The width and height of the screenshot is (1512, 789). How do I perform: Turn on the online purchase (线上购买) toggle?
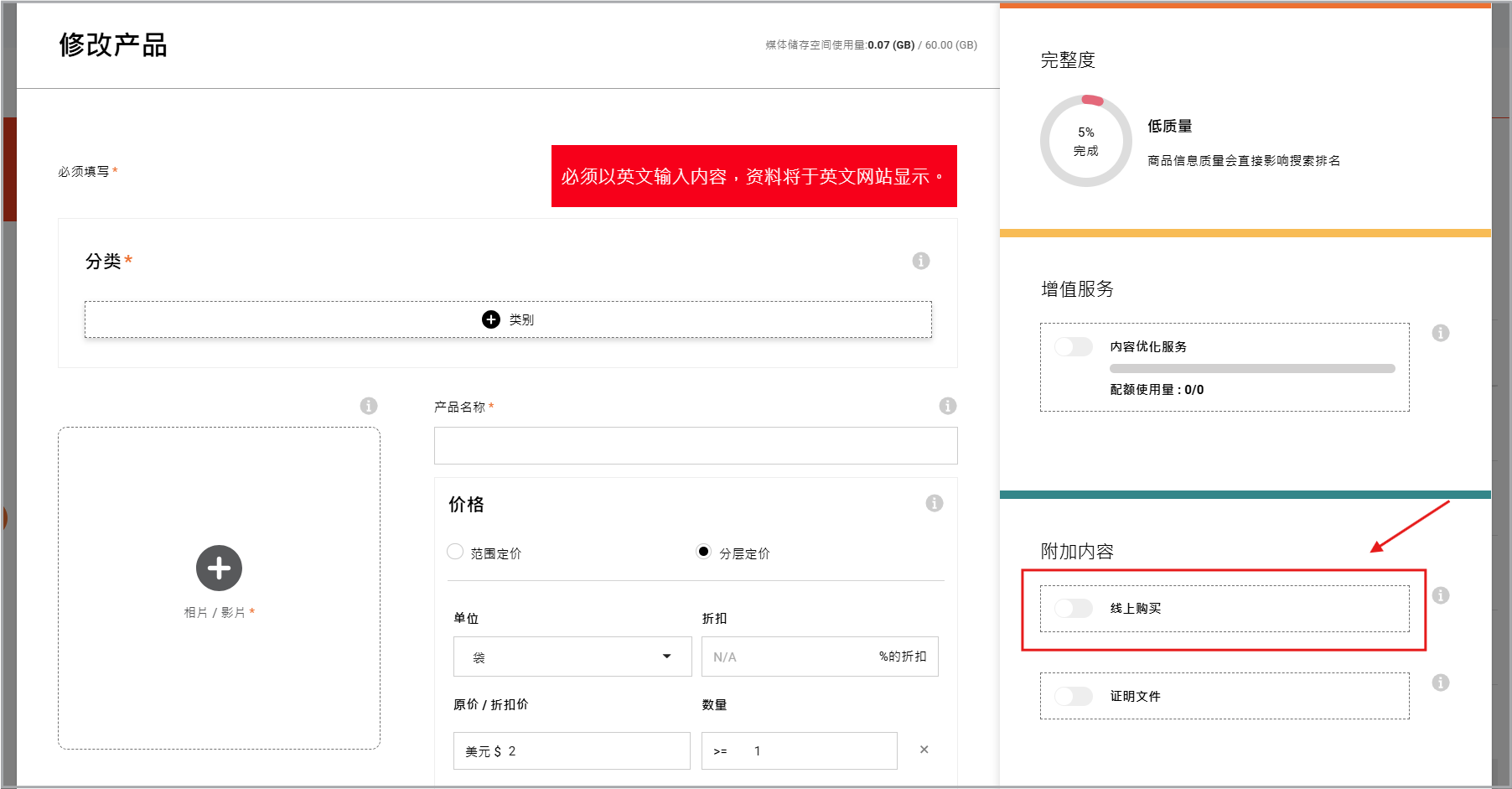click(x=1074, y=608)
